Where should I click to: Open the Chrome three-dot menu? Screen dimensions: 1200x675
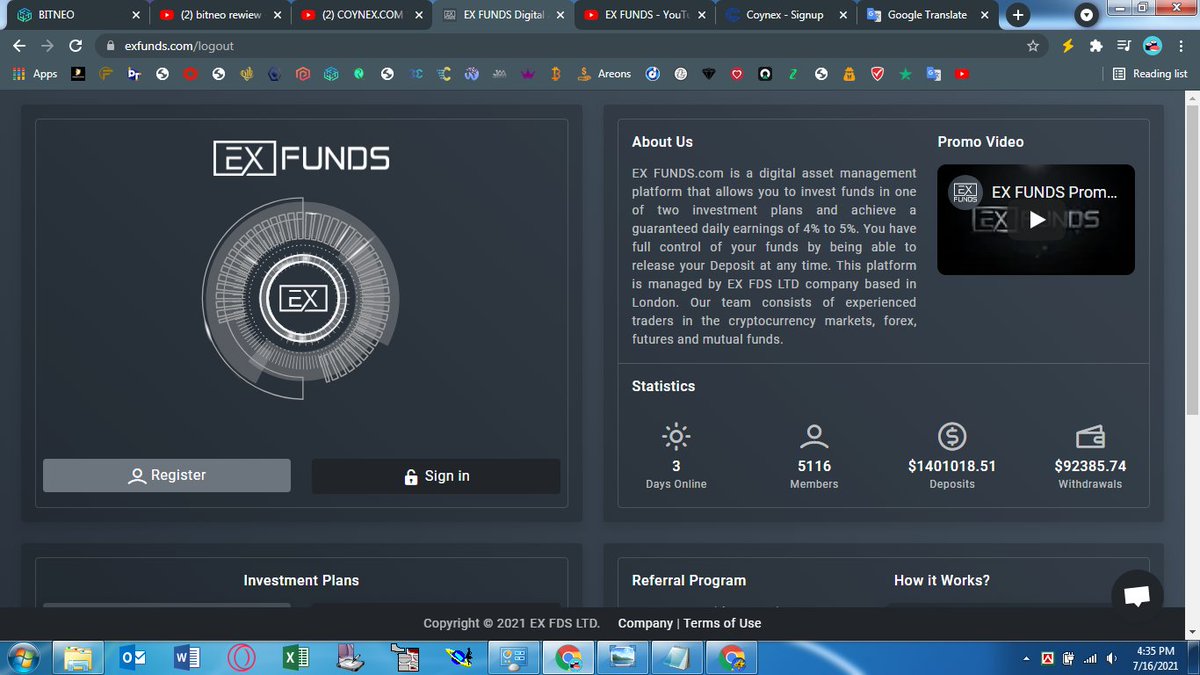point(1181,45)
